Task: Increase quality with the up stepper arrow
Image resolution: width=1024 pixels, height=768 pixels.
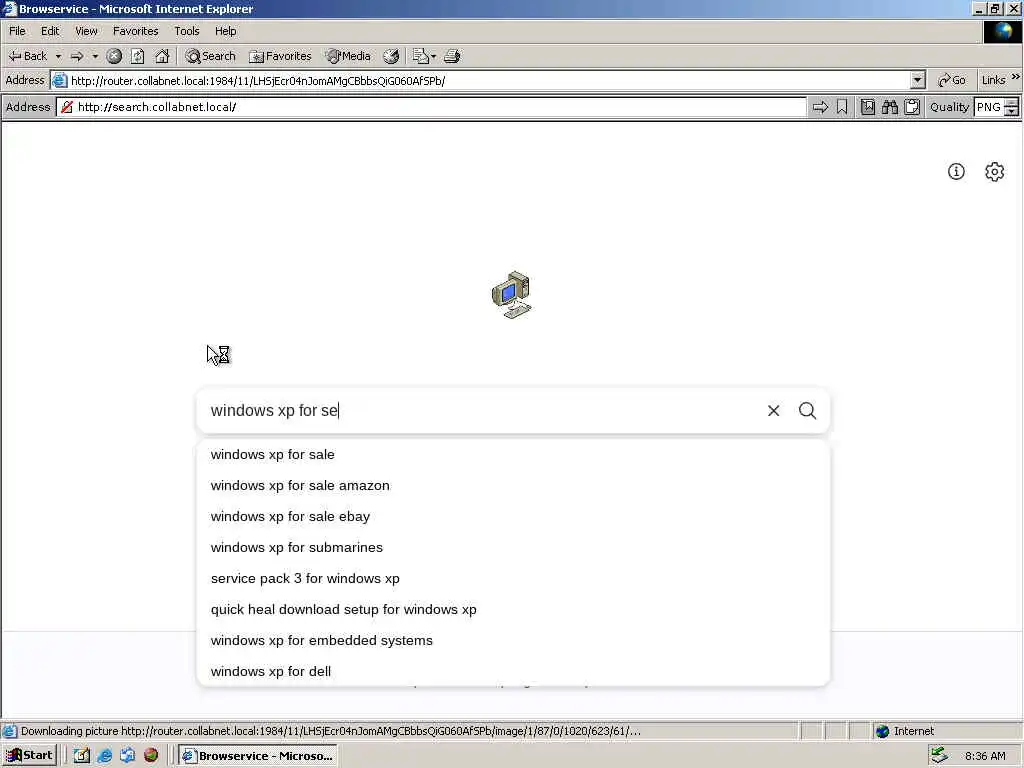Action: [1012, 103]
